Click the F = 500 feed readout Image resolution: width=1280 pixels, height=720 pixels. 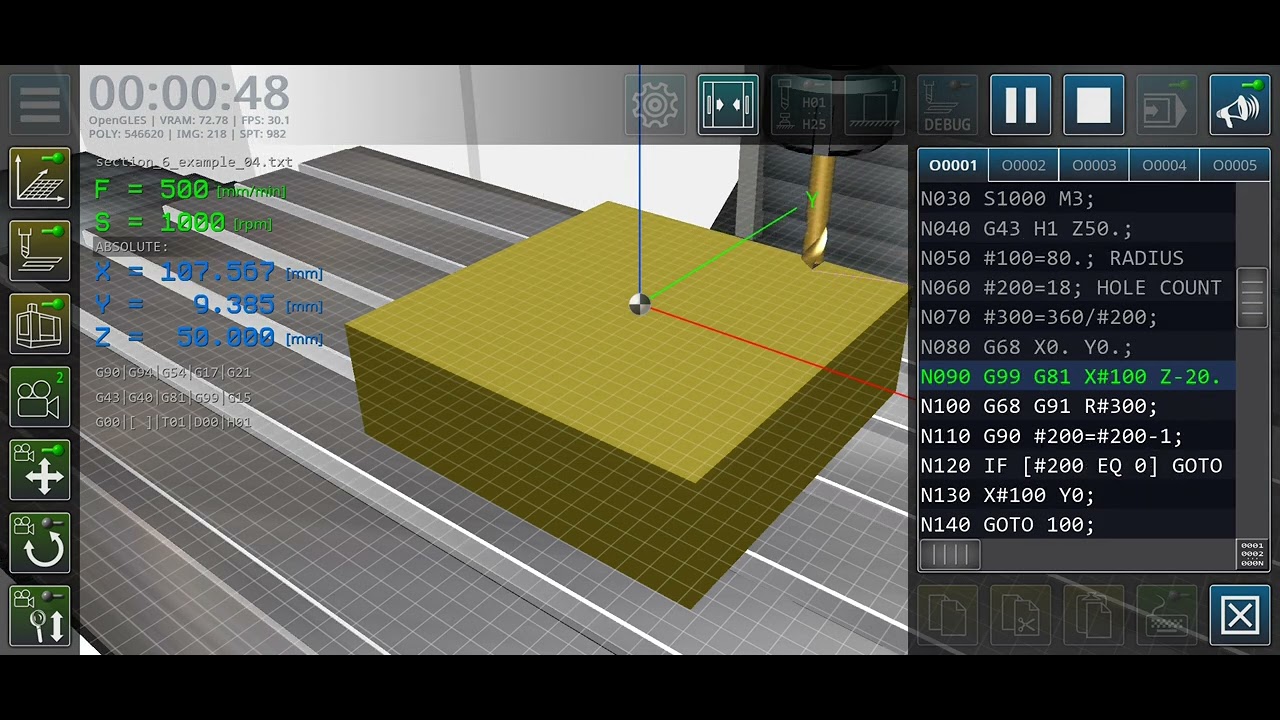(190, 189)
